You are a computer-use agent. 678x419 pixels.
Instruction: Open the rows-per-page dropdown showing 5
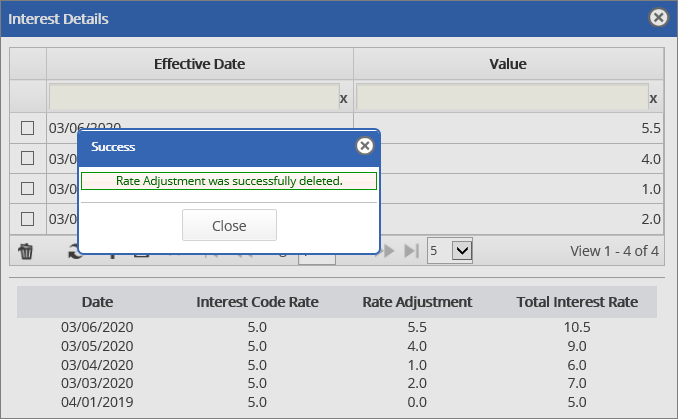pyautogui.click(x=449, y=251)
